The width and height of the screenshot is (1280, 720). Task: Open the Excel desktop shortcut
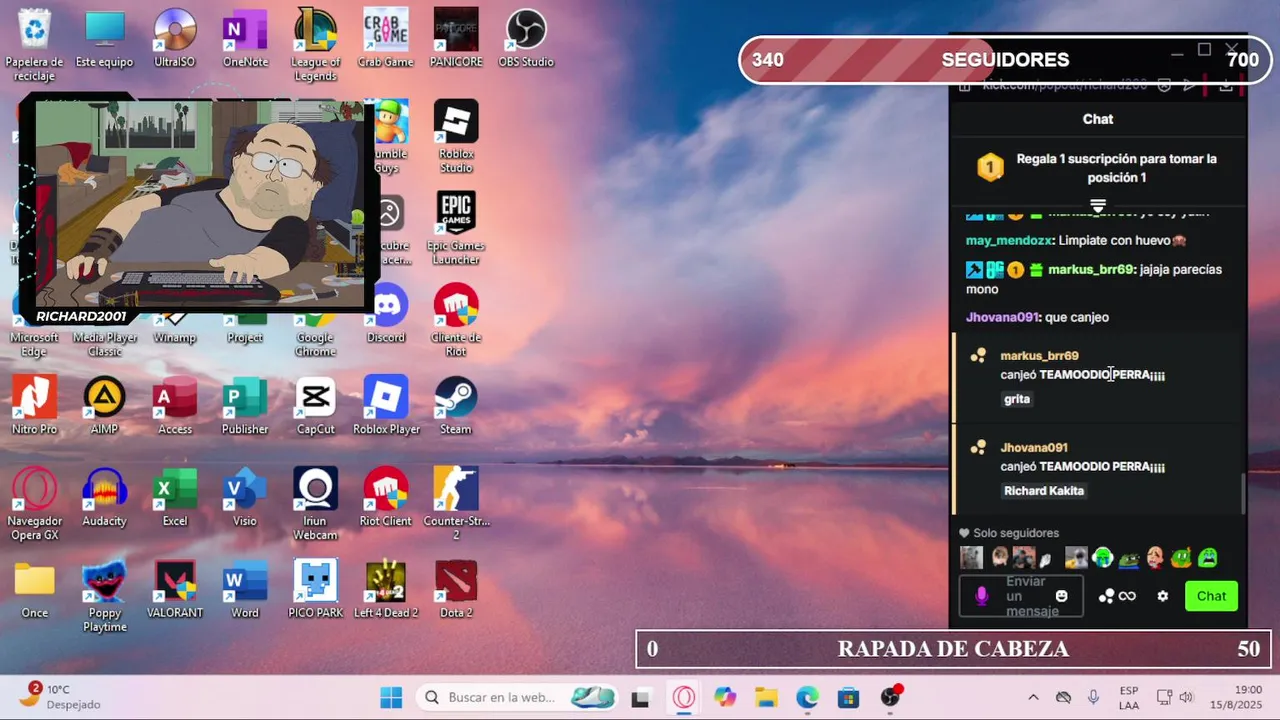pos(175,498)
